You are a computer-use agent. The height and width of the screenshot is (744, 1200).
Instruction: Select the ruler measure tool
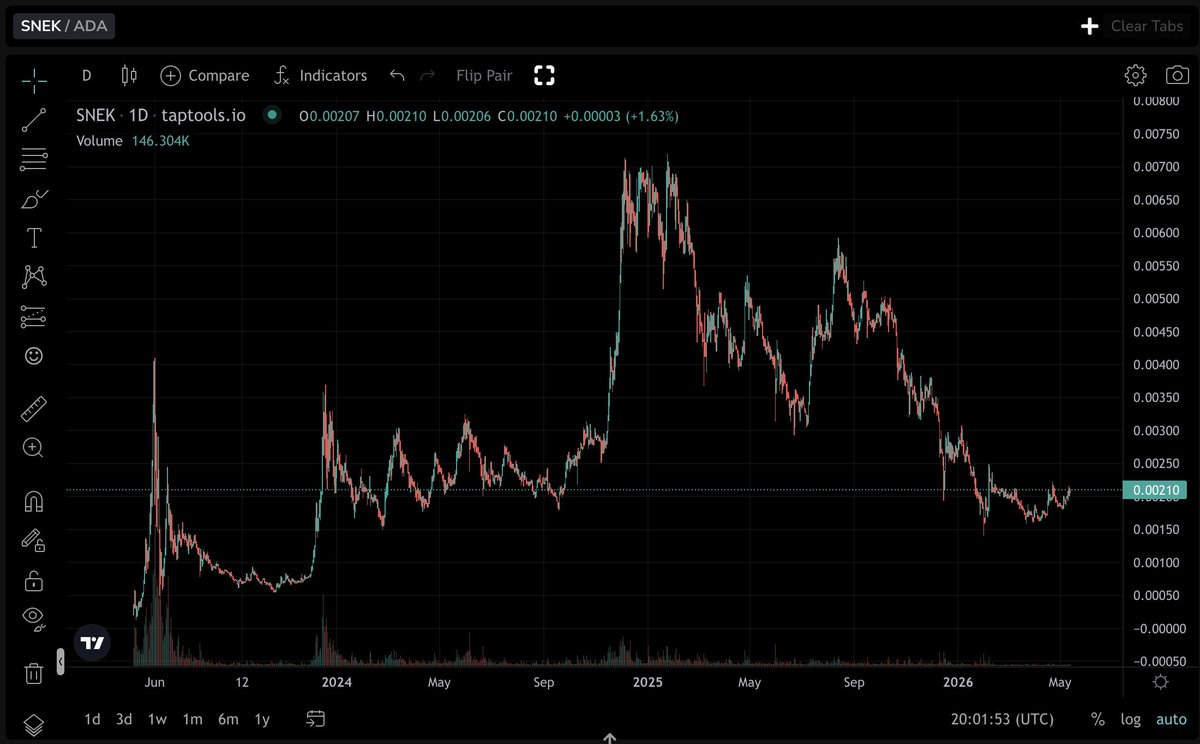point(34,409)
